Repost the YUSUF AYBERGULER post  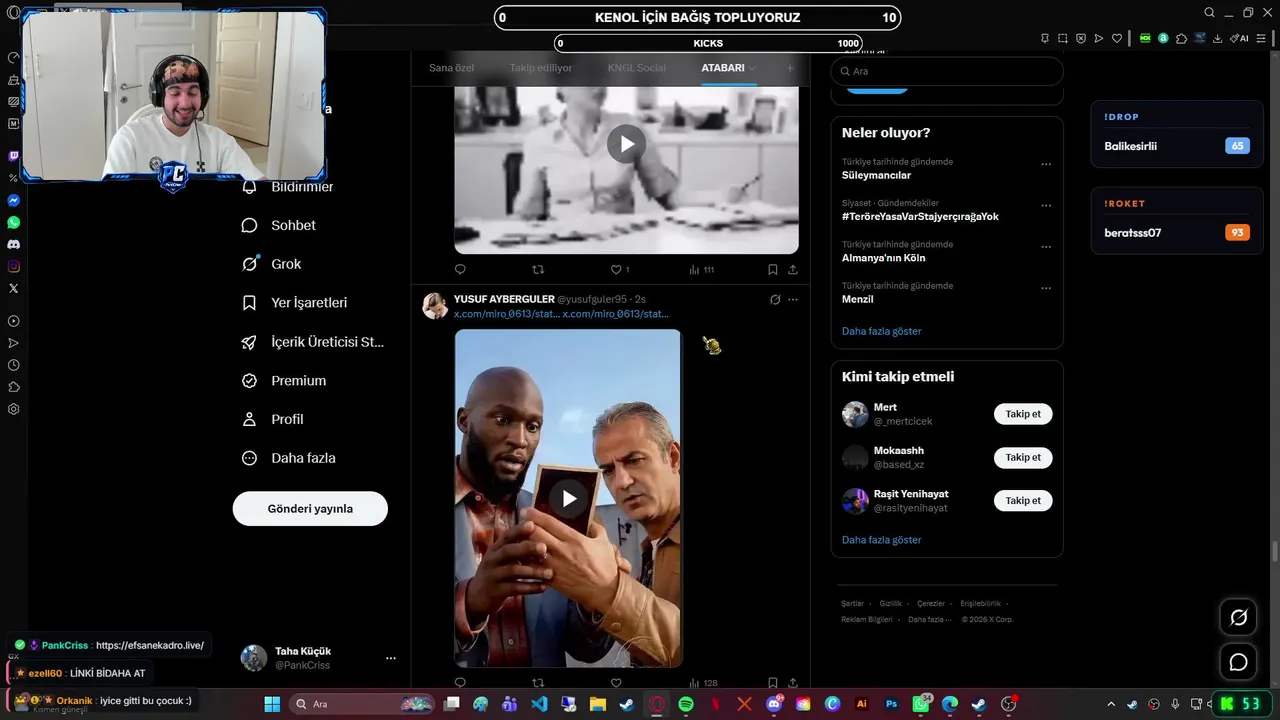coord(538,683)
